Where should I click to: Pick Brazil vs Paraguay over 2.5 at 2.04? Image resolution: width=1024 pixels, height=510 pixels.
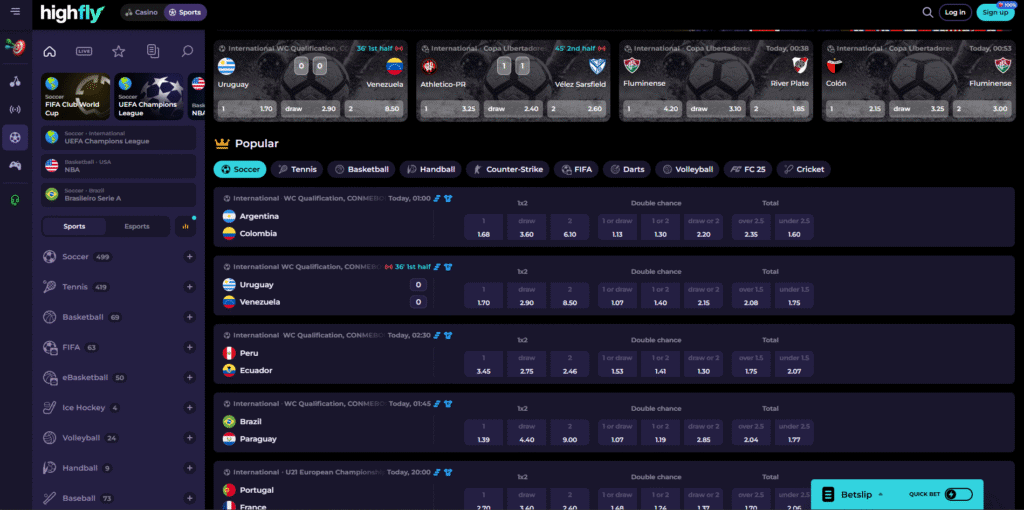coord(751,433)
